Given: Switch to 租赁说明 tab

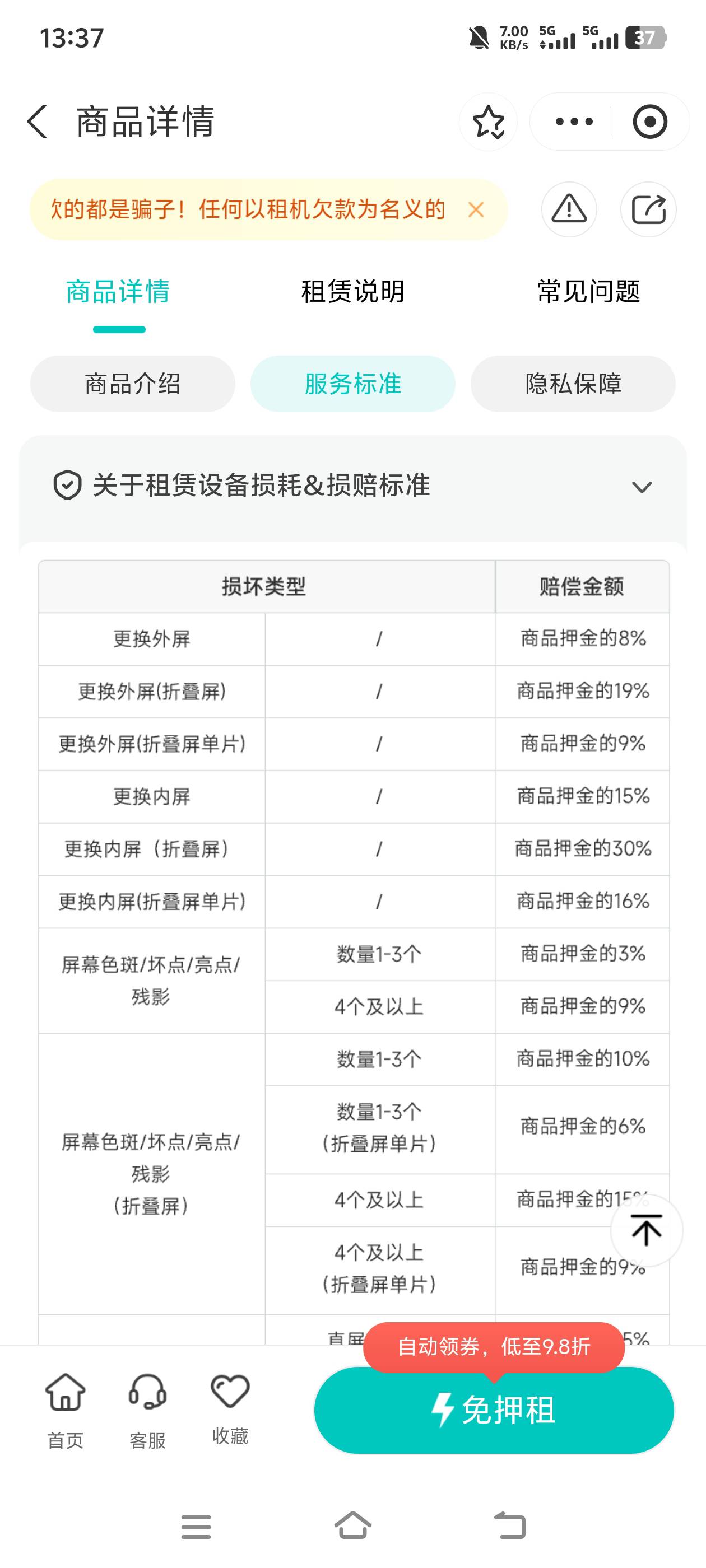Looking at the screenshot, I should (352, 292).
